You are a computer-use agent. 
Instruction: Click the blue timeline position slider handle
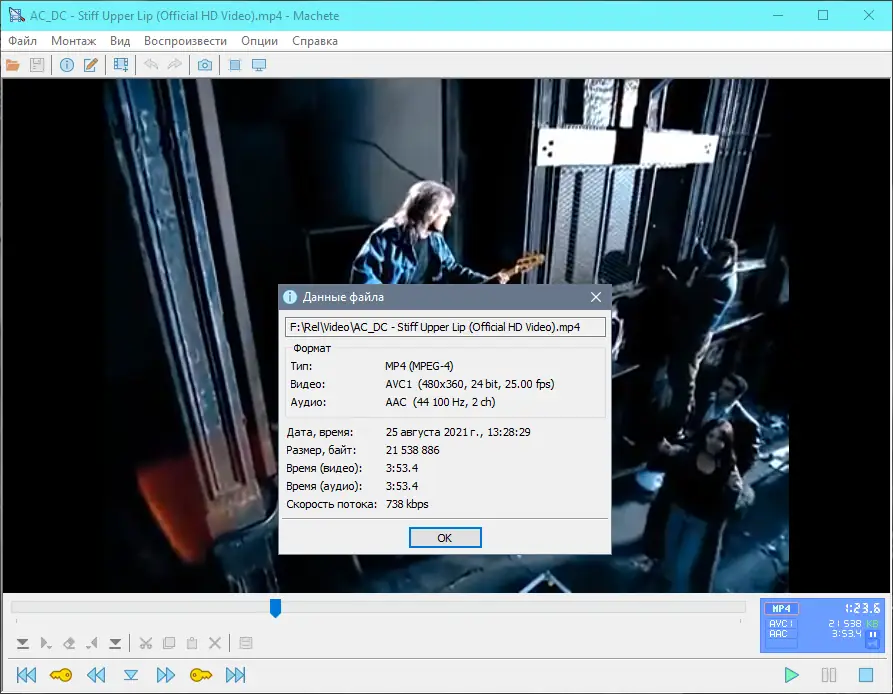(x=276, y=607)
